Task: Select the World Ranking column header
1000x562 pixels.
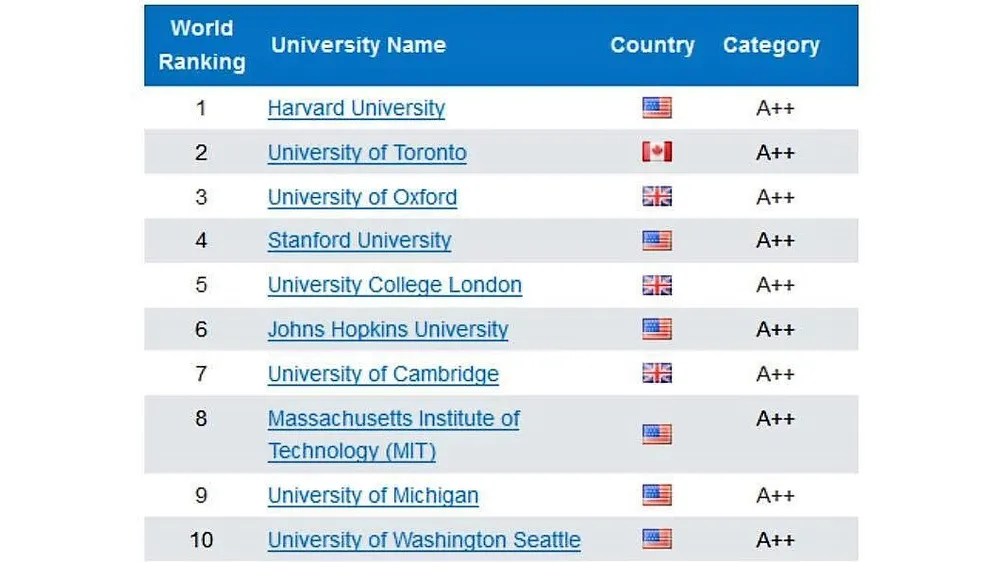Action: click(201, 45)
